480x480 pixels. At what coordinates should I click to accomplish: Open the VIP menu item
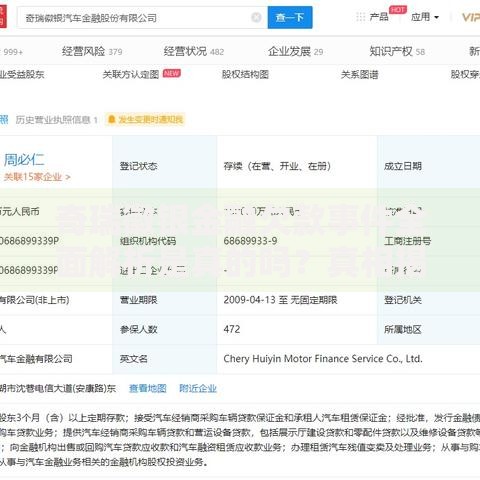(471, 17)
